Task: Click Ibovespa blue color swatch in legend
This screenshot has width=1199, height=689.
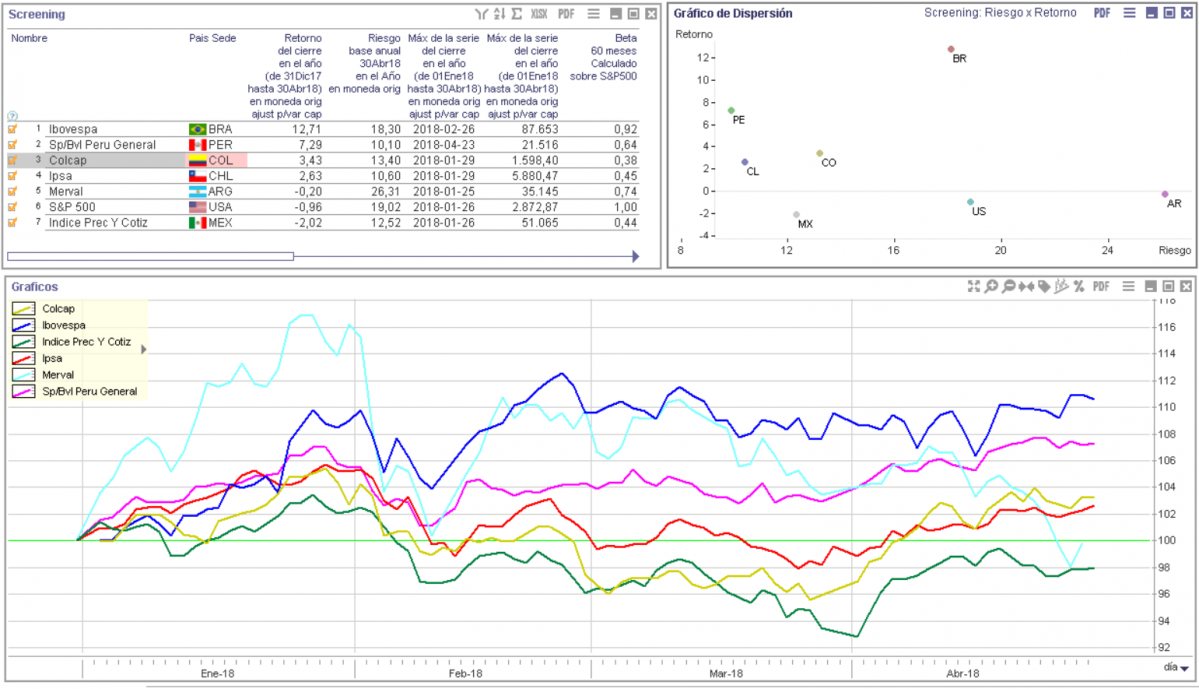Action: pyautogui.click(x=24, y=325)
